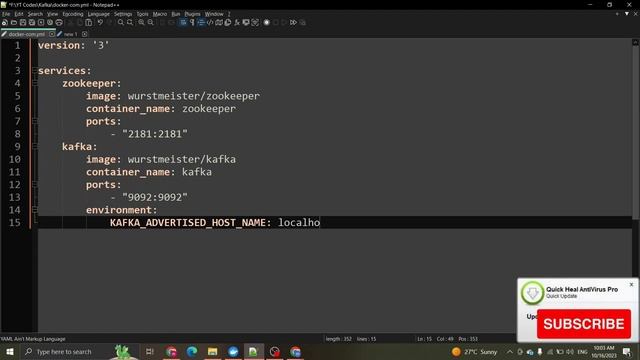Collapse the environment block fold marker
Viewport: 640px width, 360px height.
coord(35,209)
